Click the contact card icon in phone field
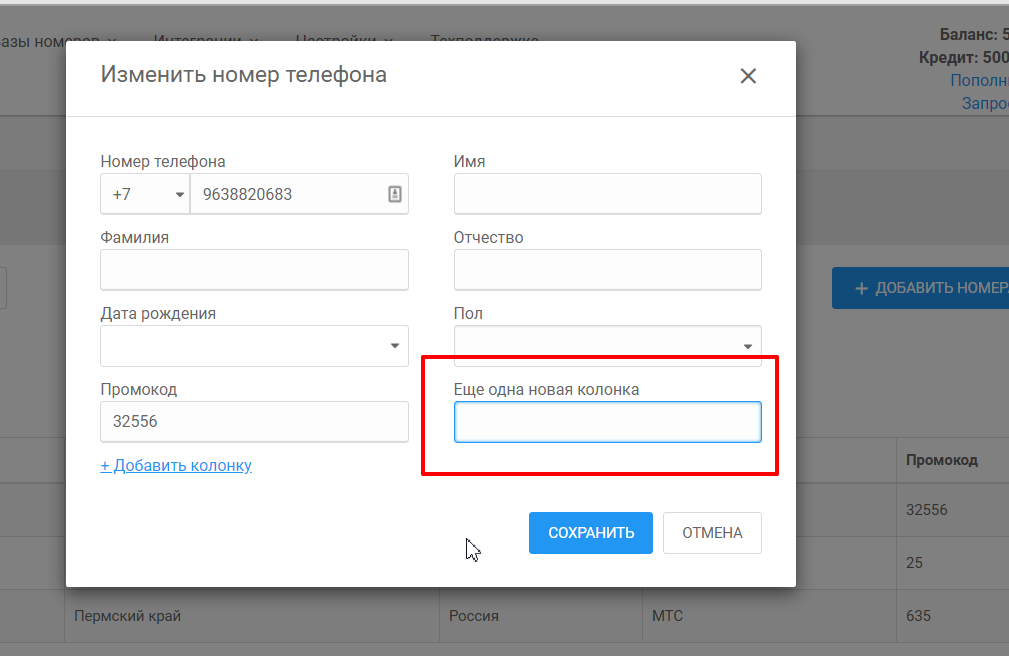 tap(394, 194)
